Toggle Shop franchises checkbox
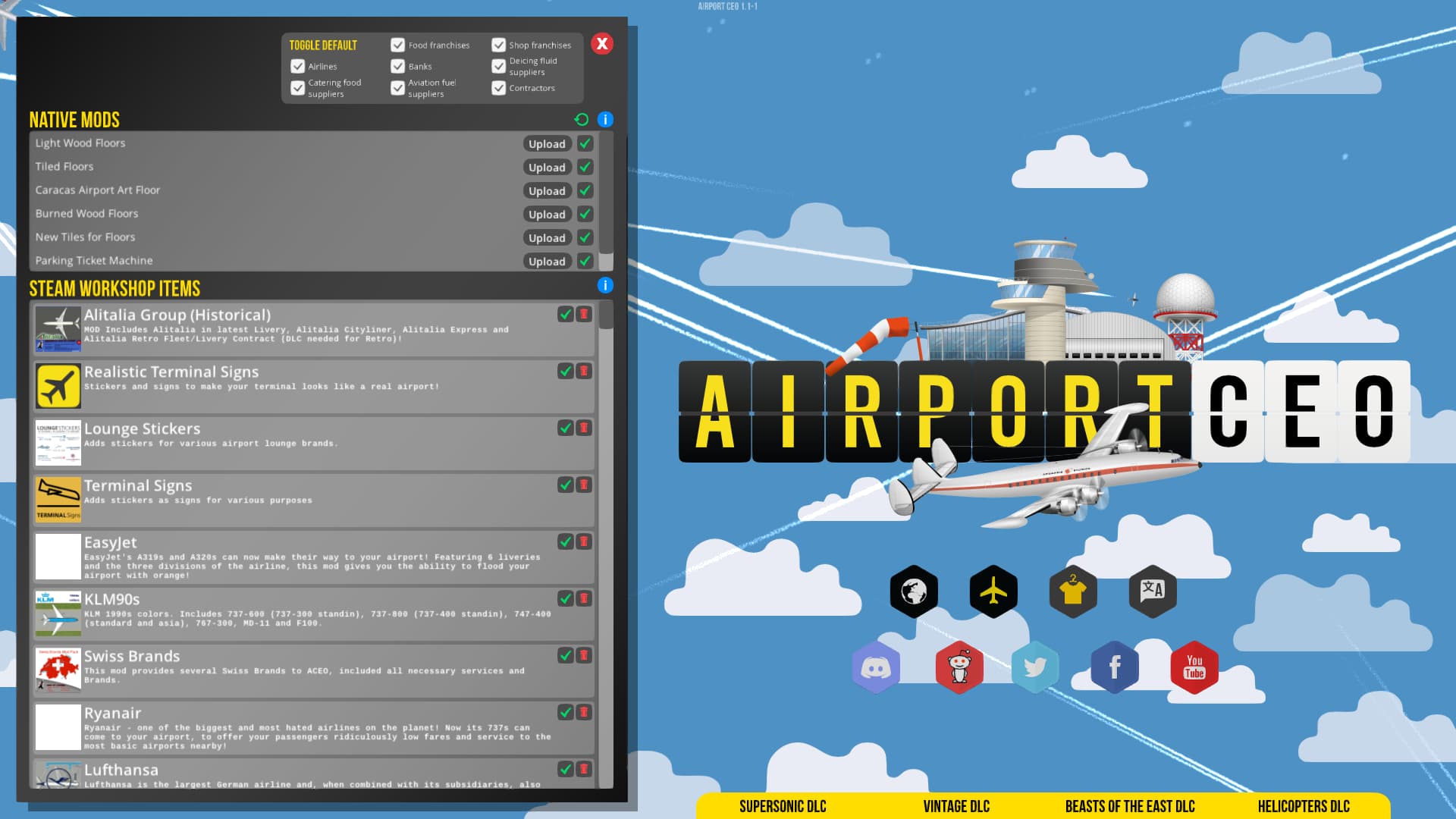The image size is (1456, 819). 498,45
